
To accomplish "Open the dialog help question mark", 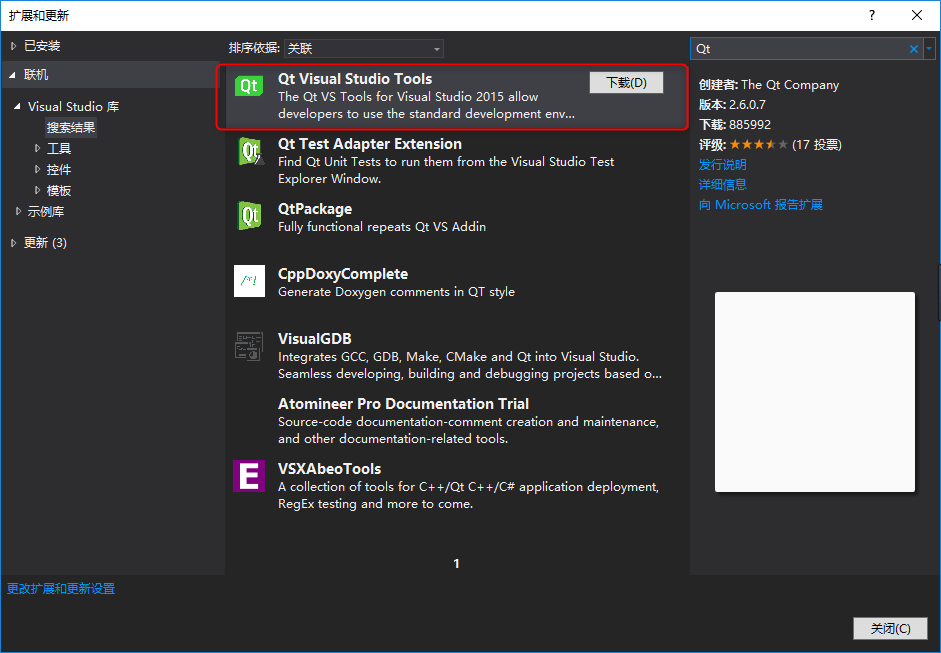I will 870,15.
